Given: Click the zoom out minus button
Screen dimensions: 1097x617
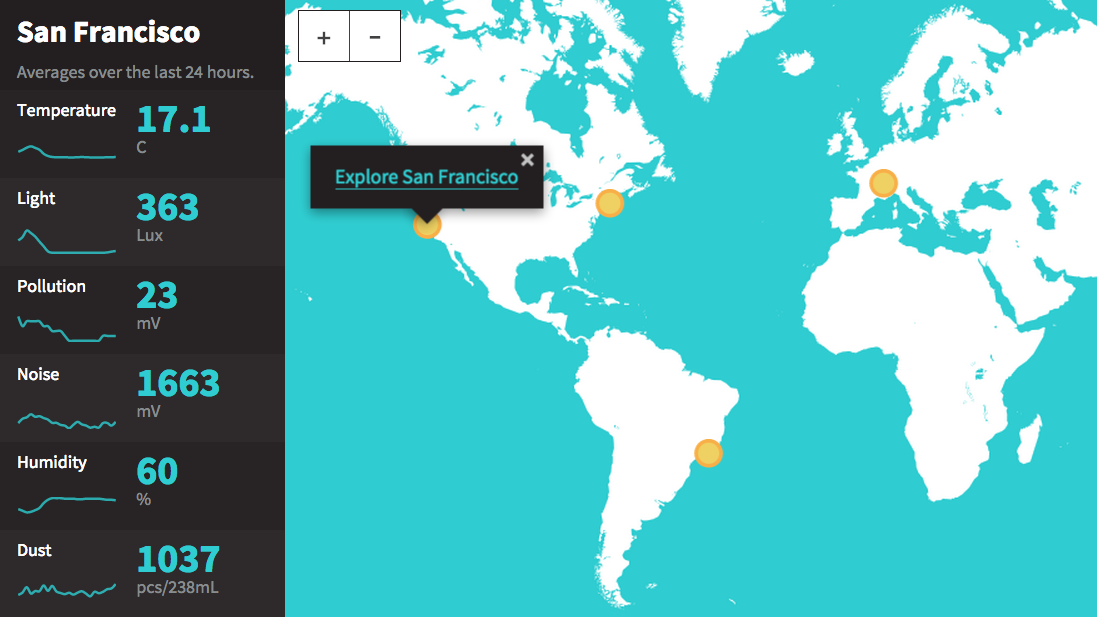Looking at the screenshot, I should click(x=375, y=37).
